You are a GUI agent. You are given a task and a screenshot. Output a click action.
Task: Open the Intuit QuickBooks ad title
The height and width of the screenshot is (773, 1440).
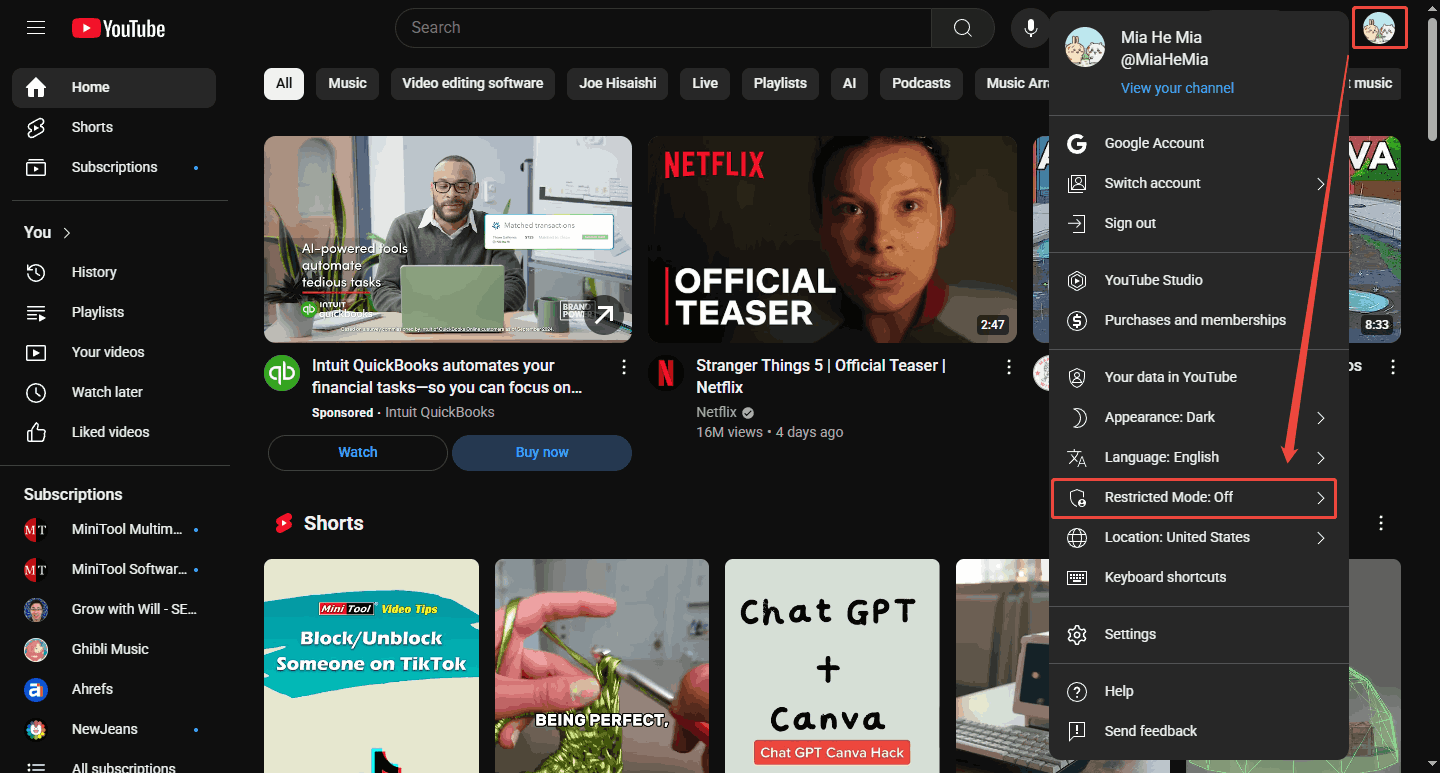click(447, 377)
